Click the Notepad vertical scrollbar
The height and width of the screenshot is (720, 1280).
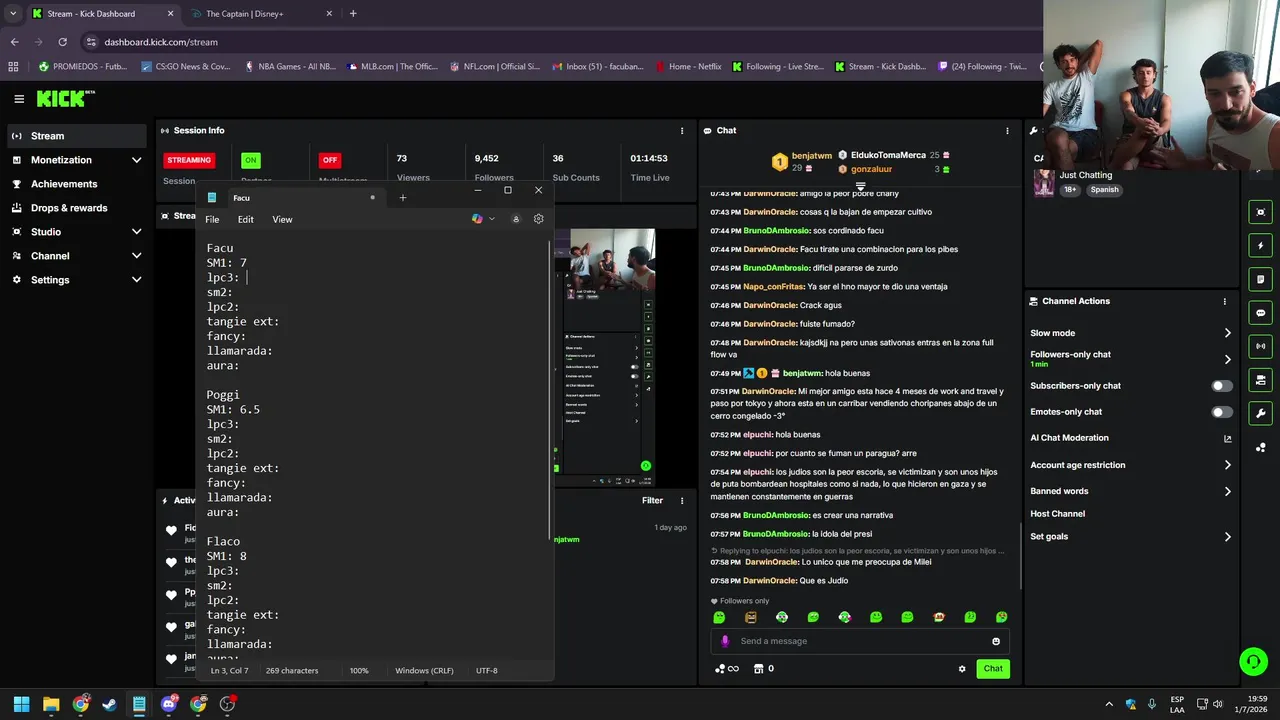(550, 390)
